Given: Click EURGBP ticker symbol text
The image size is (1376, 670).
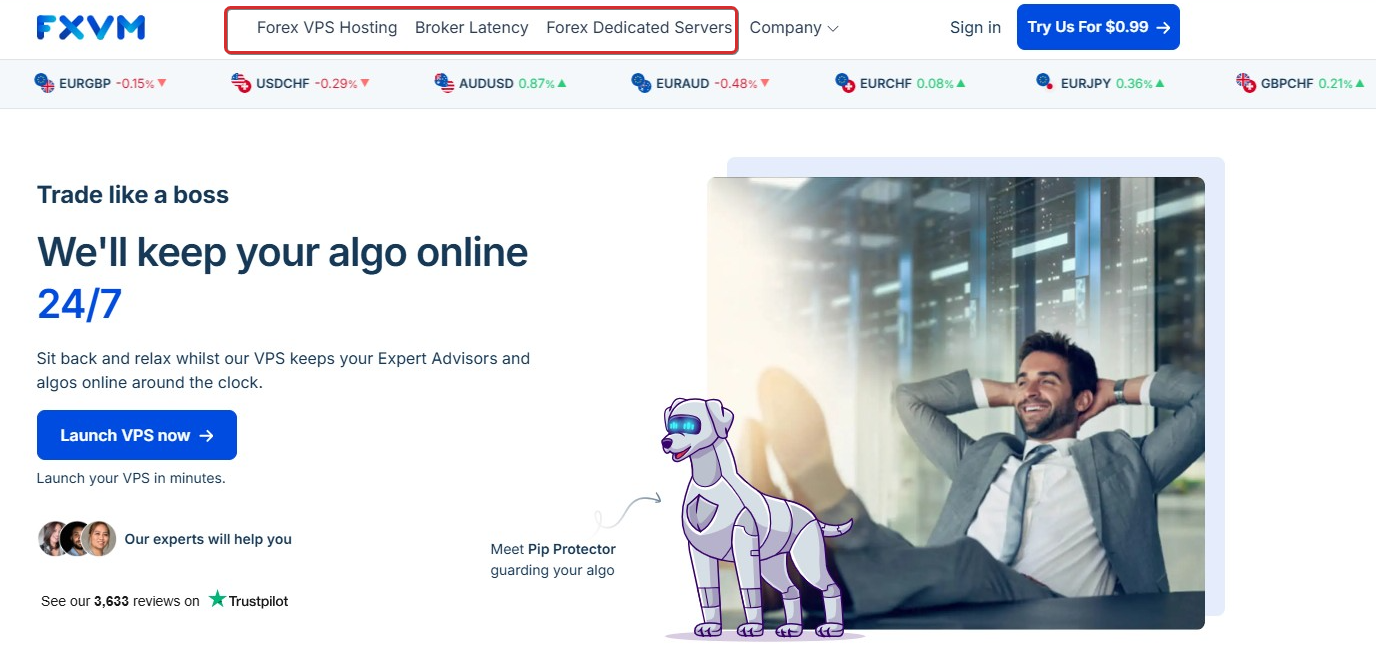Looking at the screenshot, I should 85,84.
